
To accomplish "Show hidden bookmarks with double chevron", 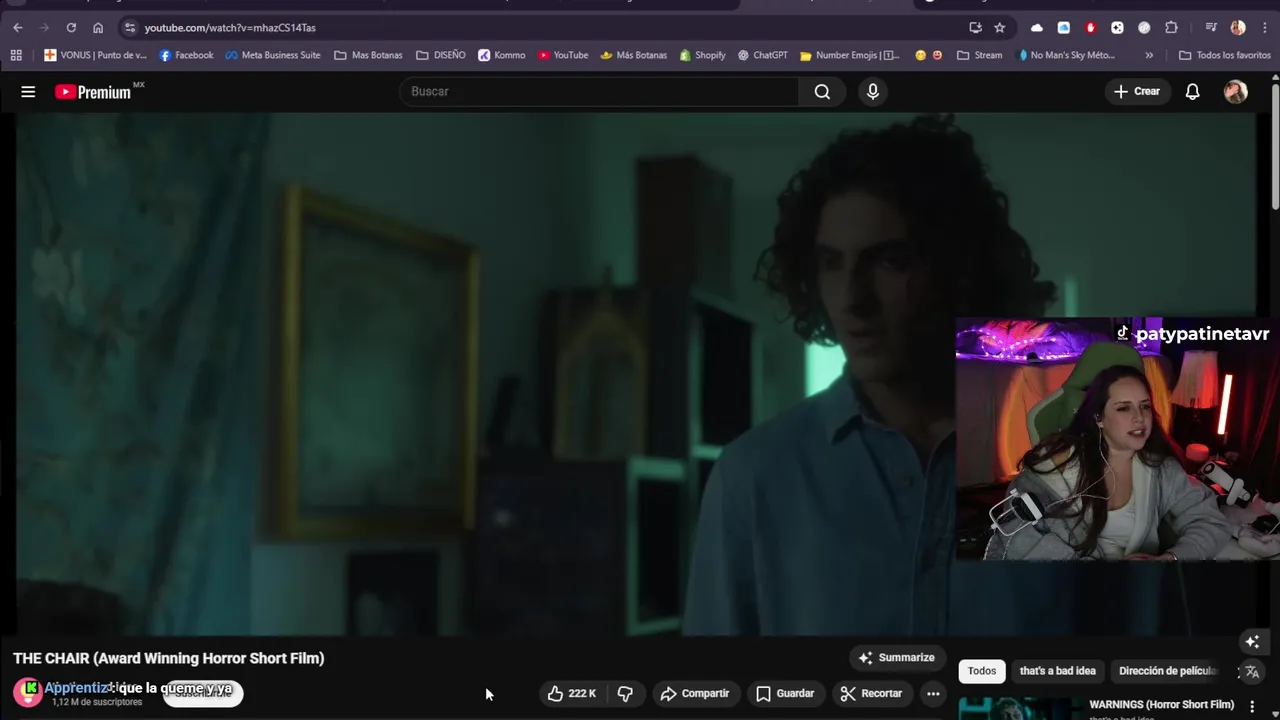I will click(x=1149, y=55).
